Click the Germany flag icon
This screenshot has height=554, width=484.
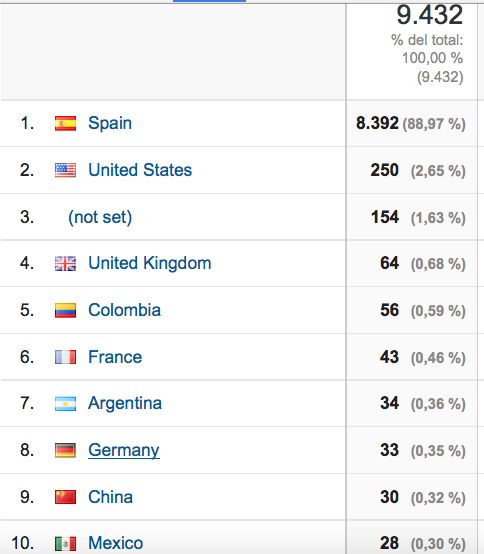(x=65, y=450)
